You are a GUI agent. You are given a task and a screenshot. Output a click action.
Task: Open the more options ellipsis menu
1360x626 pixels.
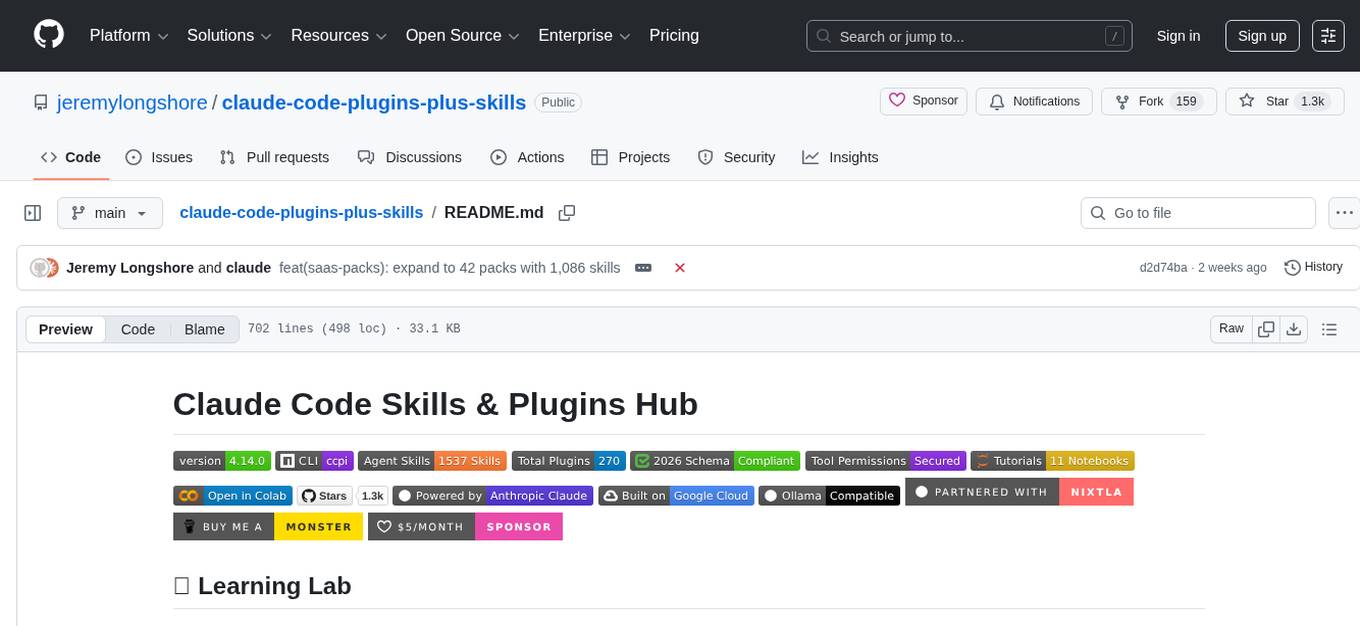click(x=1344, y=212)
